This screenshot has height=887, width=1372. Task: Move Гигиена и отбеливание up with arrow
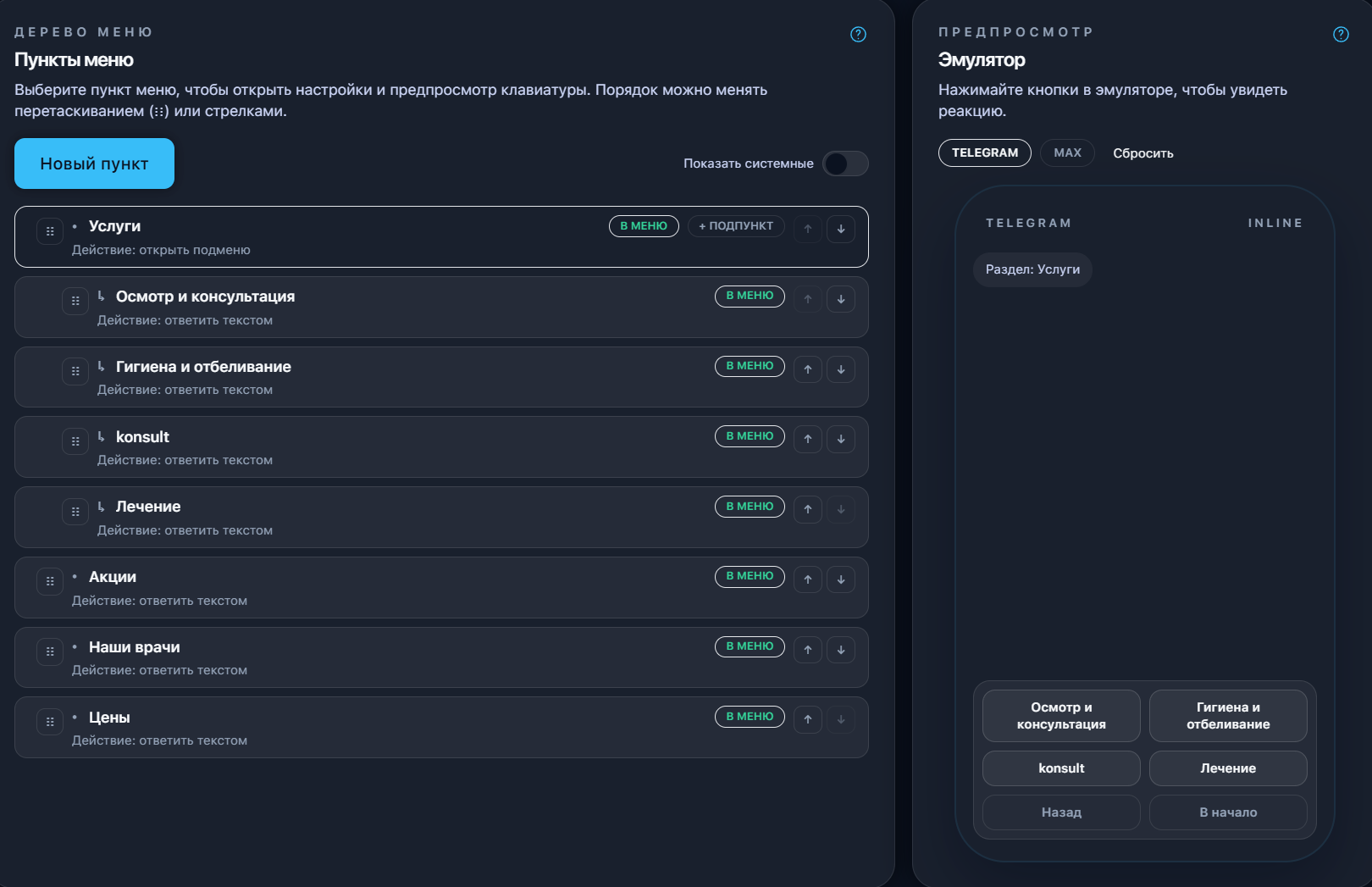(x=808, y=369)
